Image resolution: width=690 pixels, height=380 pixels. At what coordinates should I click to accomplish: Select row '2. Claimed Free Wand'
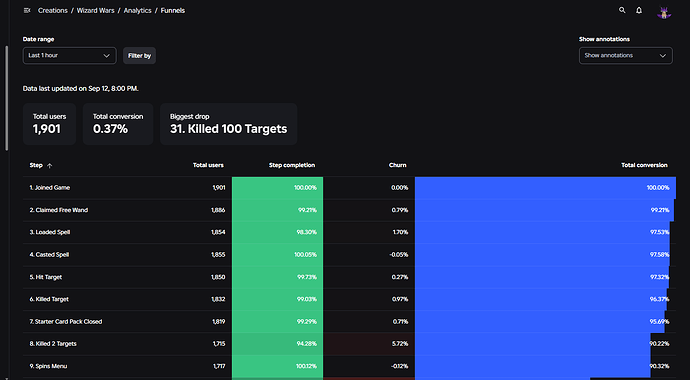(x=349, y=210)
